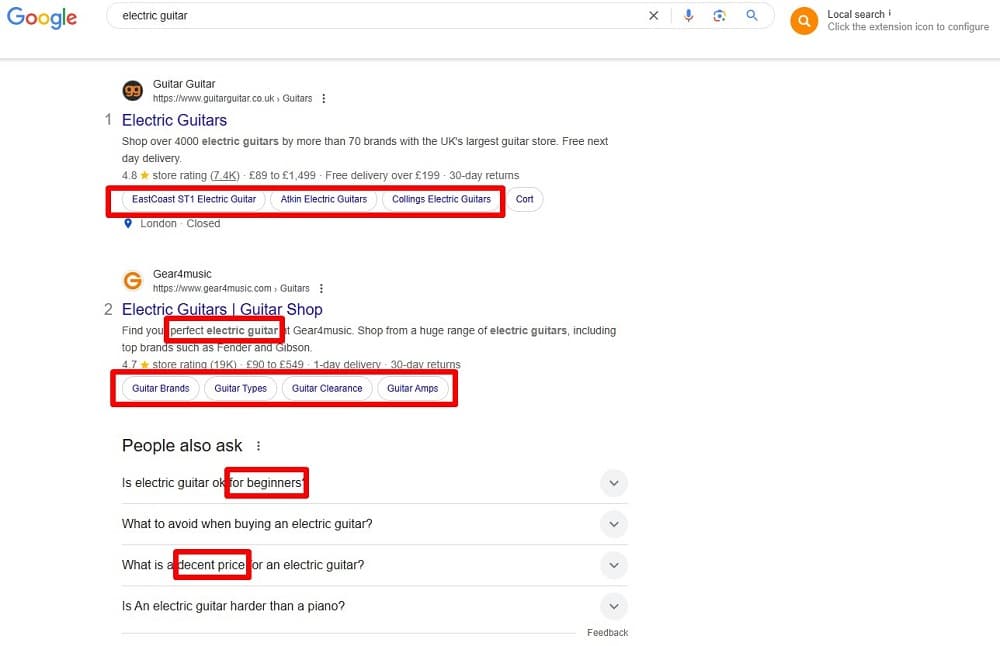
Task: Open Google Lens image search icon
Action: (x=719, y=16)
